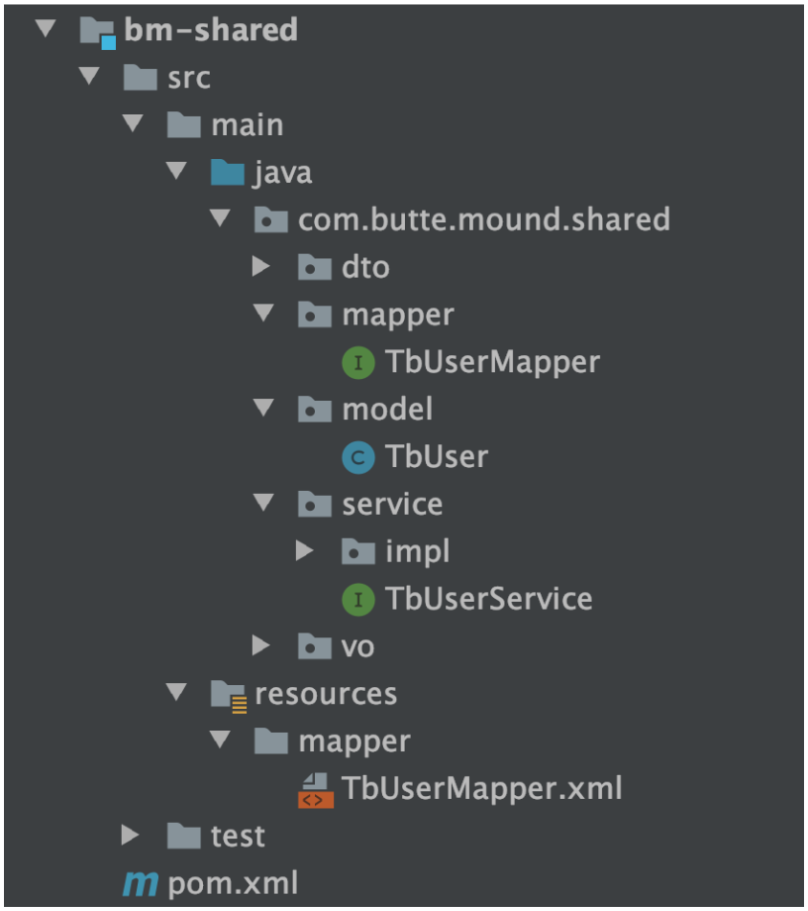Select the pom.xml file name
808x911 pixels.
232,883
